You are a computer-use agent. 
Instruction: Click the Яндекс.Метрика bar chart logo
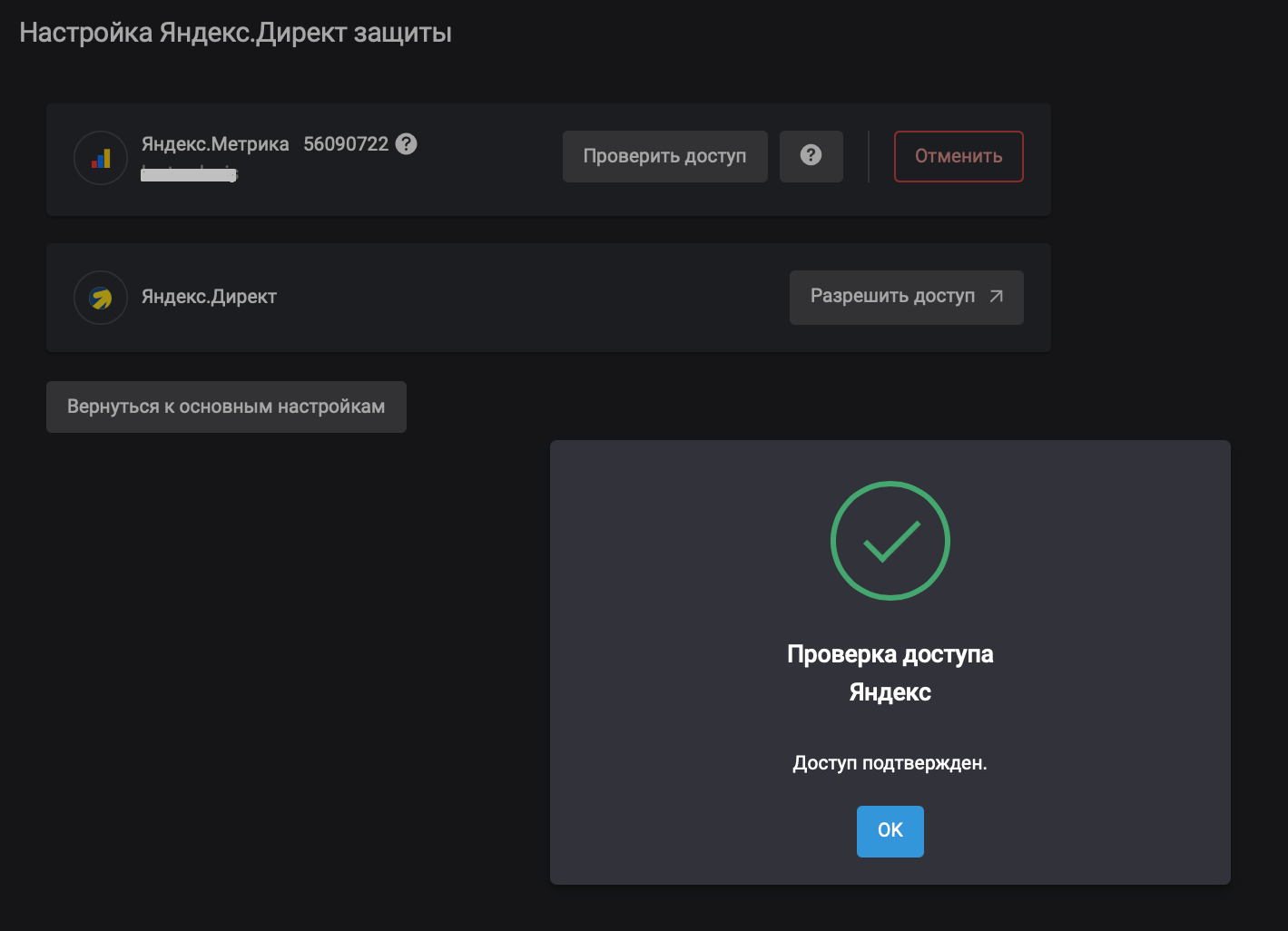click(x=101, y=159)
